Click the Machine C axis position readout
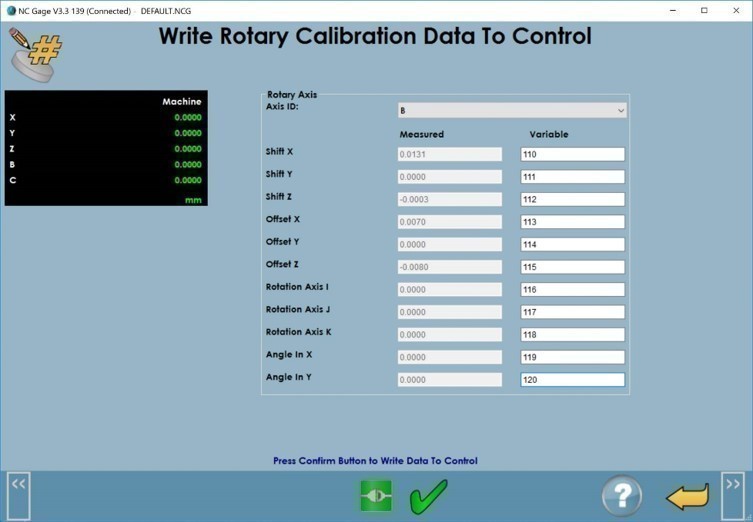Screen dimensions: 753x522 pyautogui.click(x=188, y=180)
